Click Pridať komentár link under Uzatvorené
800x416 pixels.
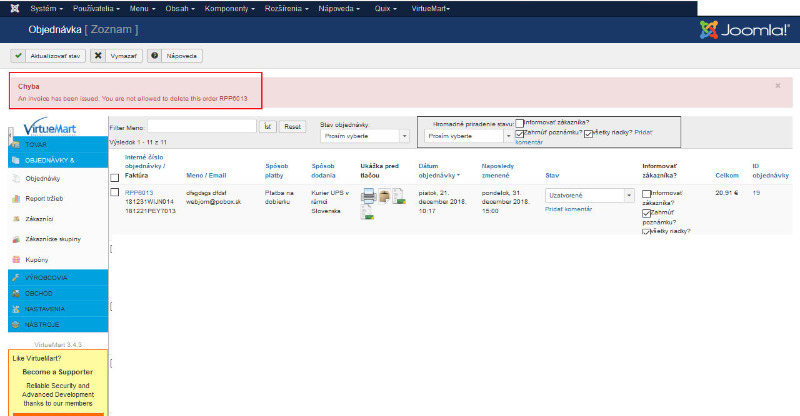coord(568,209)
